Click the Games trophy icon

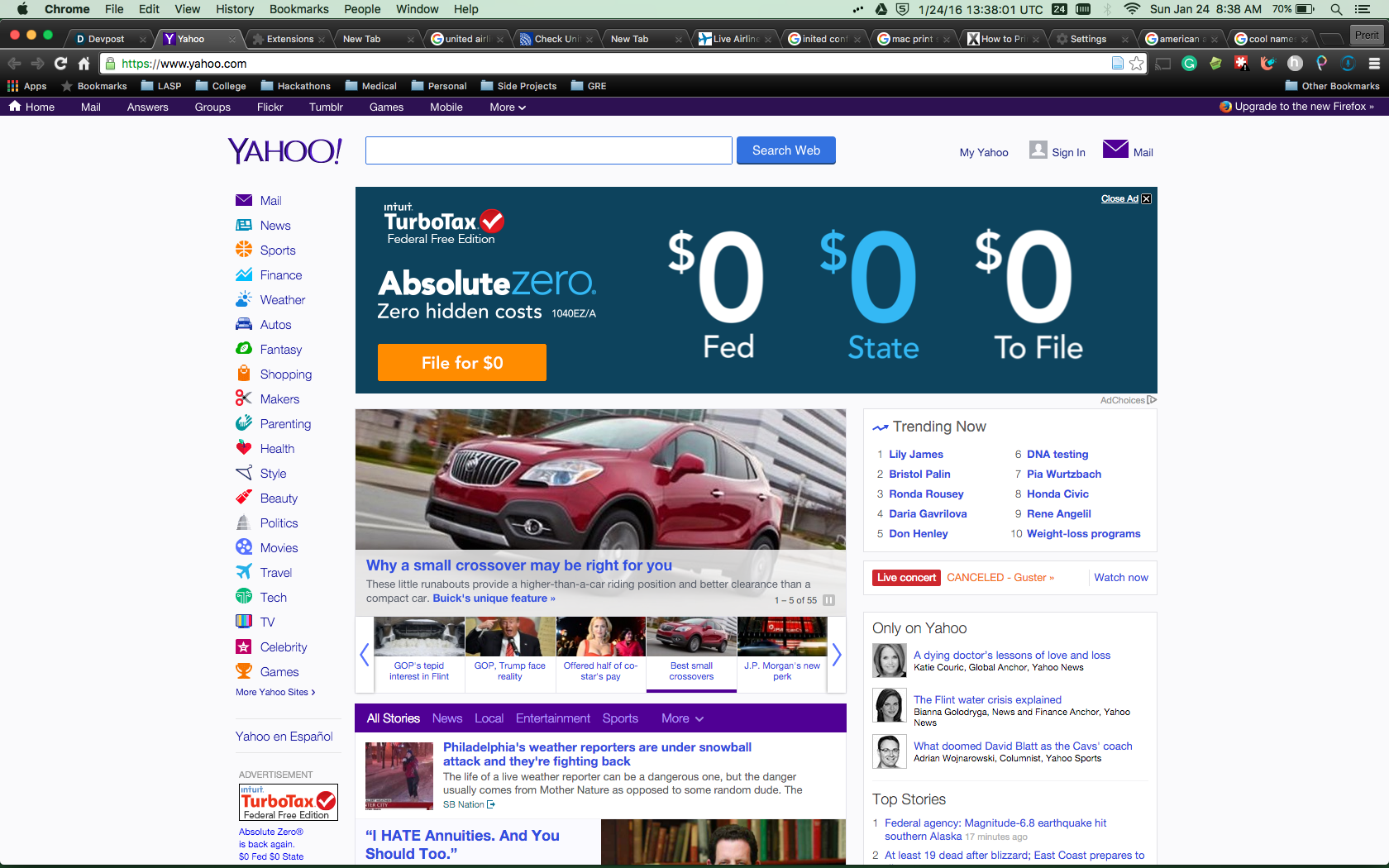pyautogui.click(x=244, y=671)
